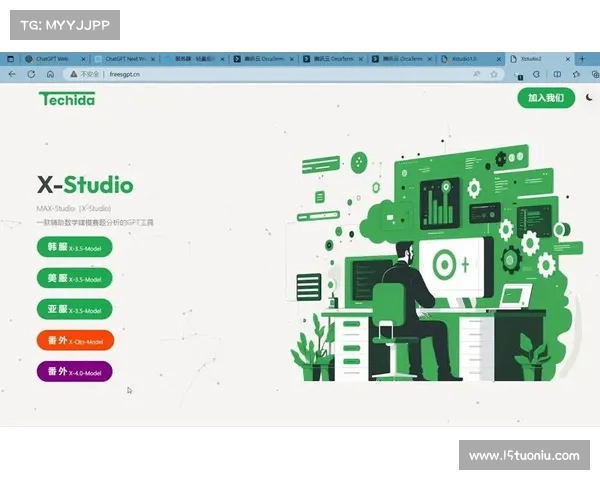The height and width of the screenshot is (480, 600).
Task: Open the browser home page icon
Action: 50,74
